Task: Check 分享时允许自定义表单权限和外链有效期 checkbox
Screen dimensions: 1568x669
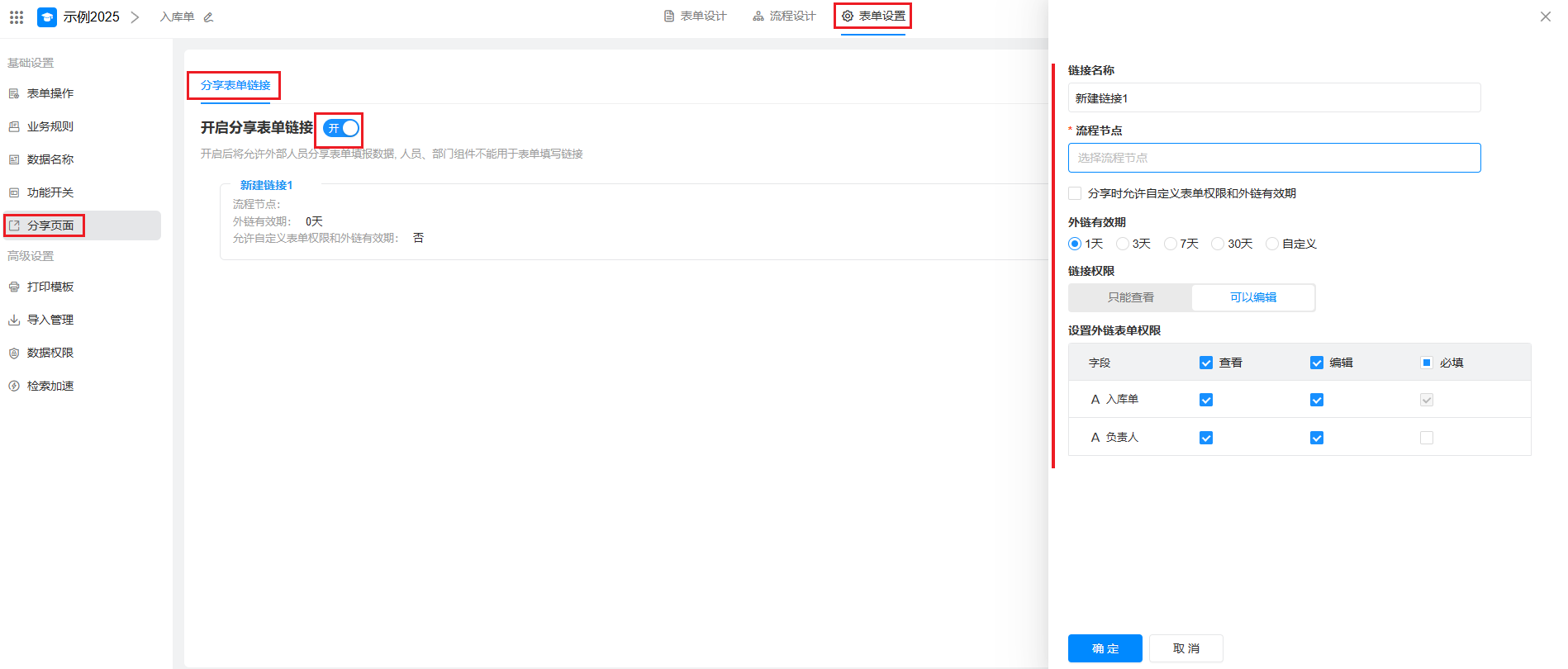Action: (1075, 193)
